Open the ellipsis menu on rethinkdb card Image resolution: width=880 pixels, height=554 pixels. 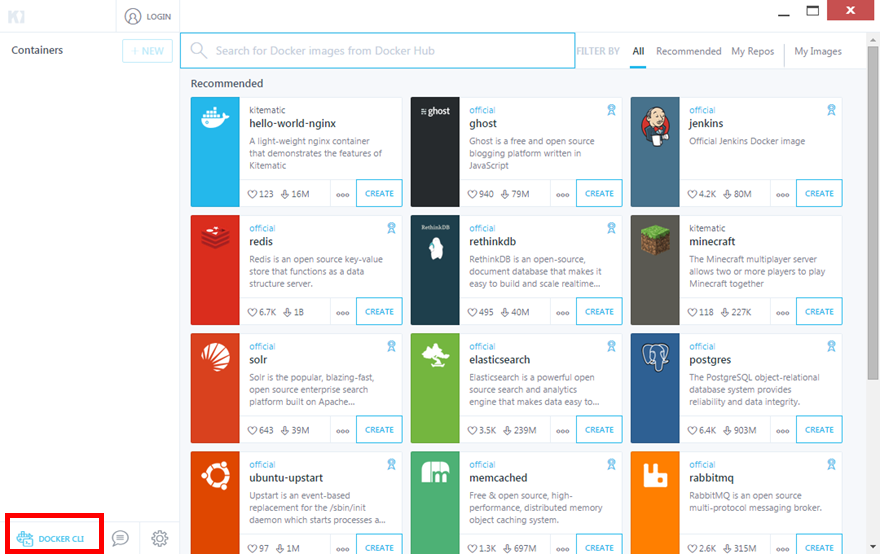point(562,312)
